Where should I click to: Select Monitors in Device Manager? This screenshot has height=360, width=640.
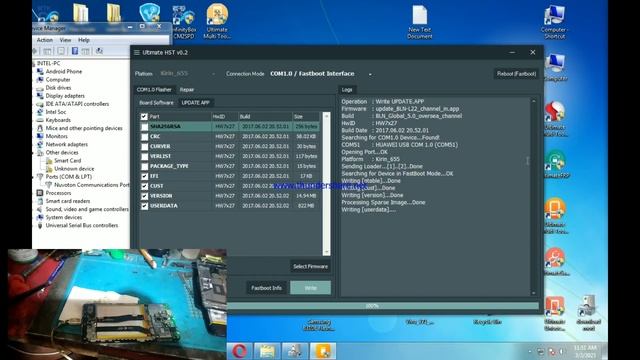(56, 136)
